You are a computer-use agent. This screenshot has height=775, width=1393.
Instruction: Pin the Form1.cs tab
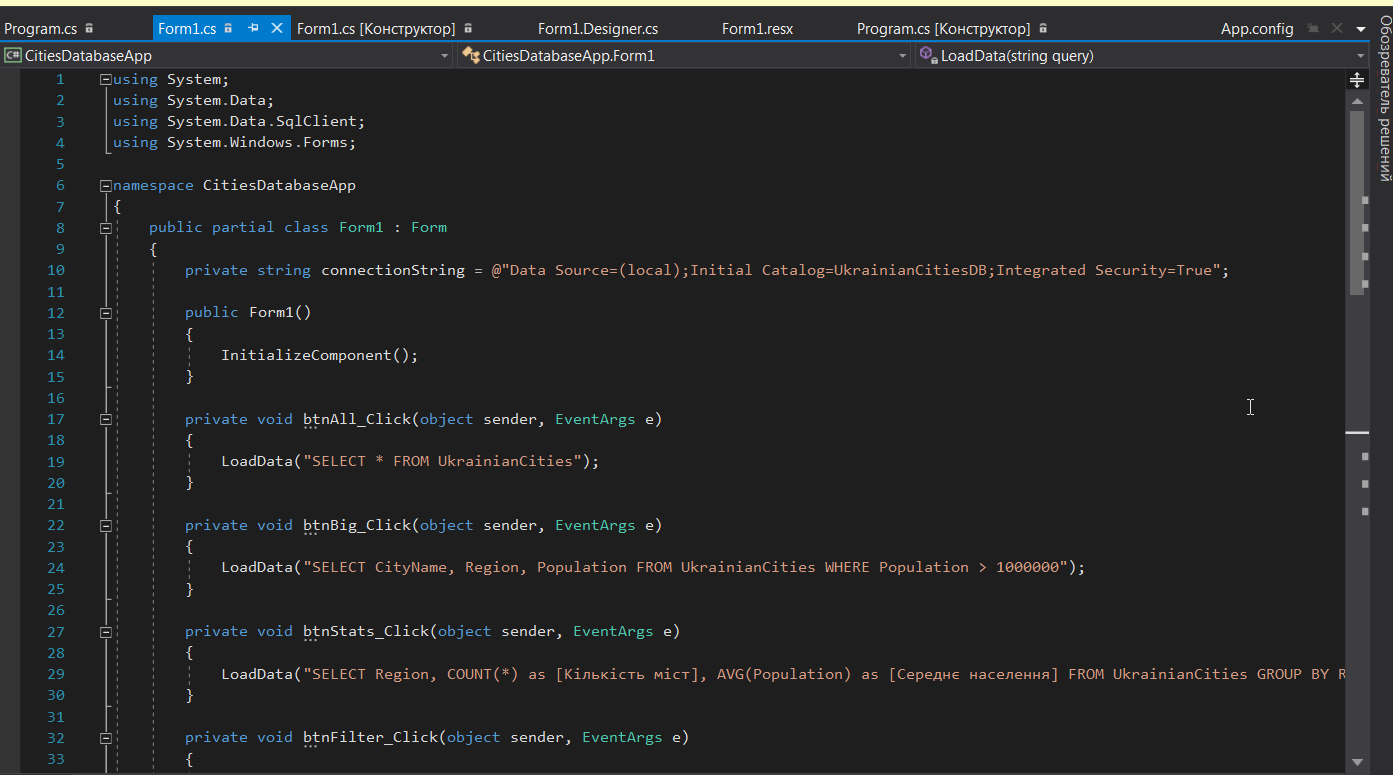(x=254, y=29)
